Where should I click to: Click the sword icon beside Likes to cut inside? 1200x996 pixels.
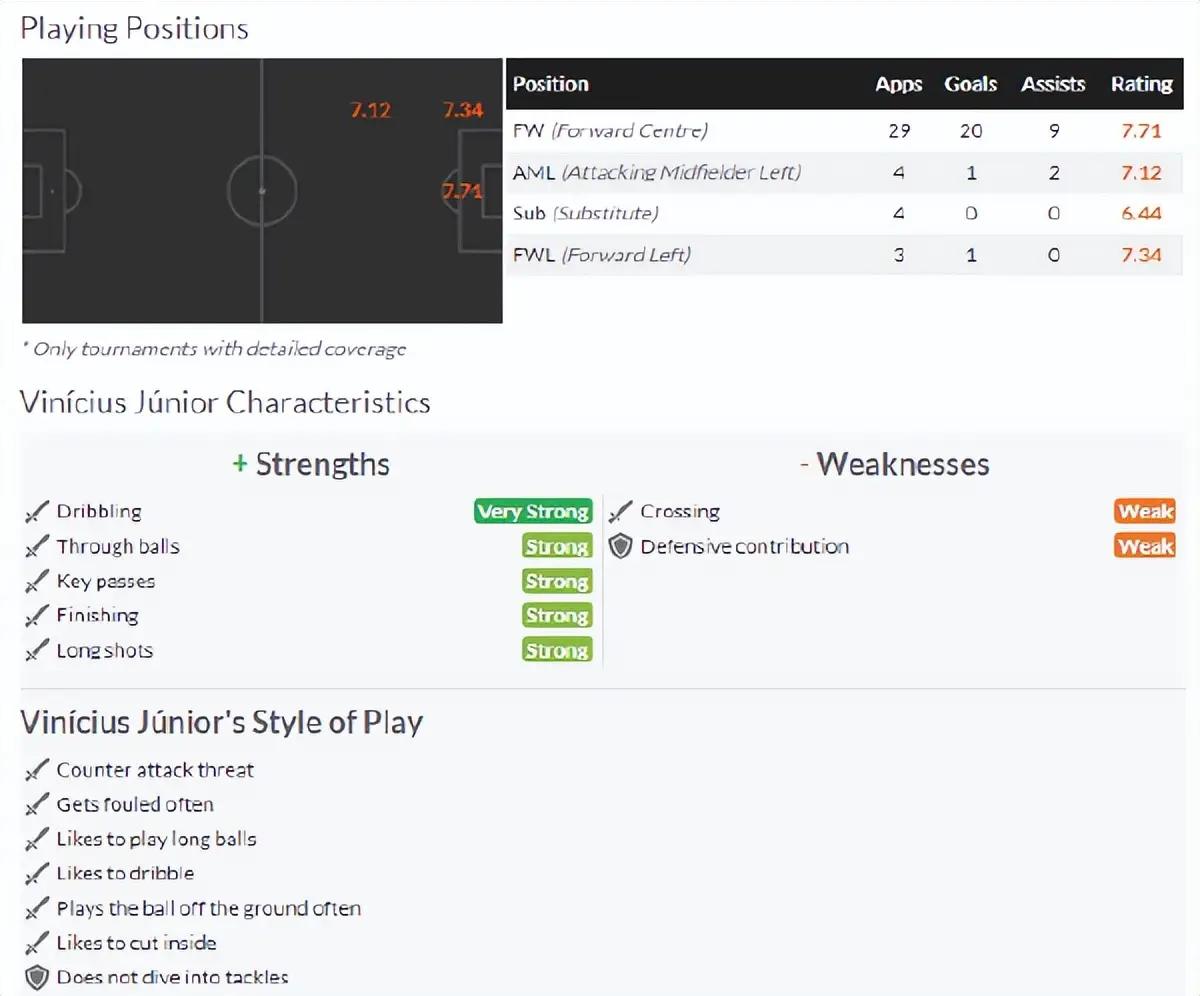coord(37,943)
